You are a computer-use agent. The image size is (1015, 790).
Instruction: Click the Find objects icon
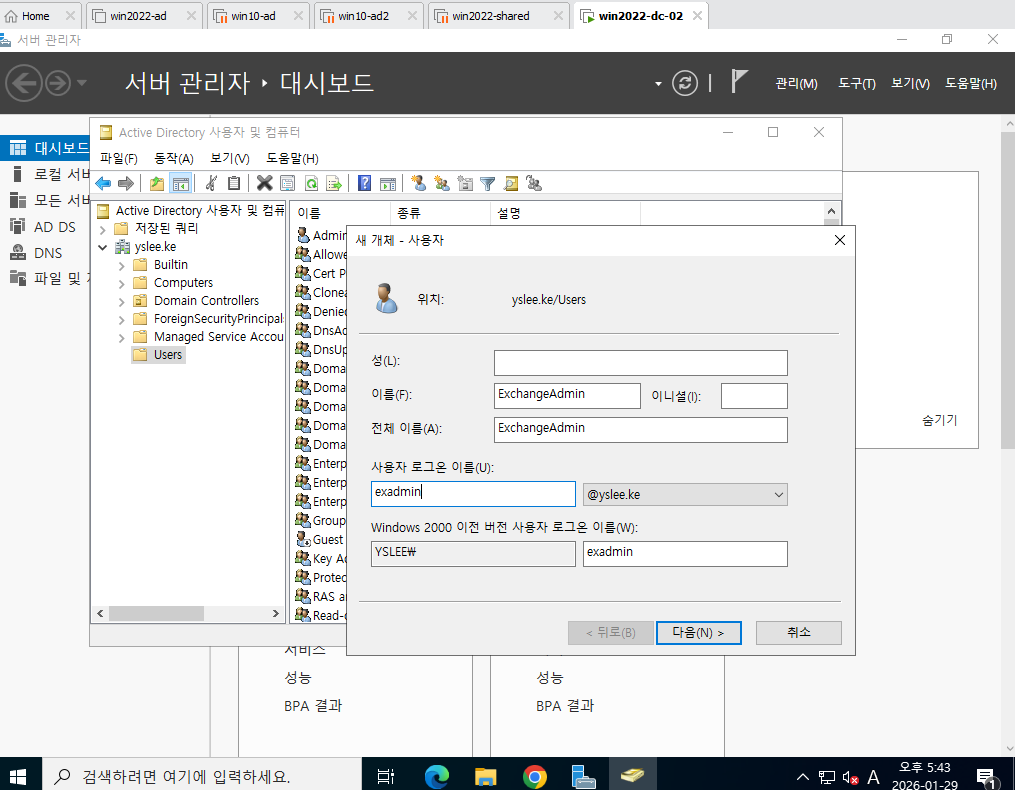coord(511,183)
